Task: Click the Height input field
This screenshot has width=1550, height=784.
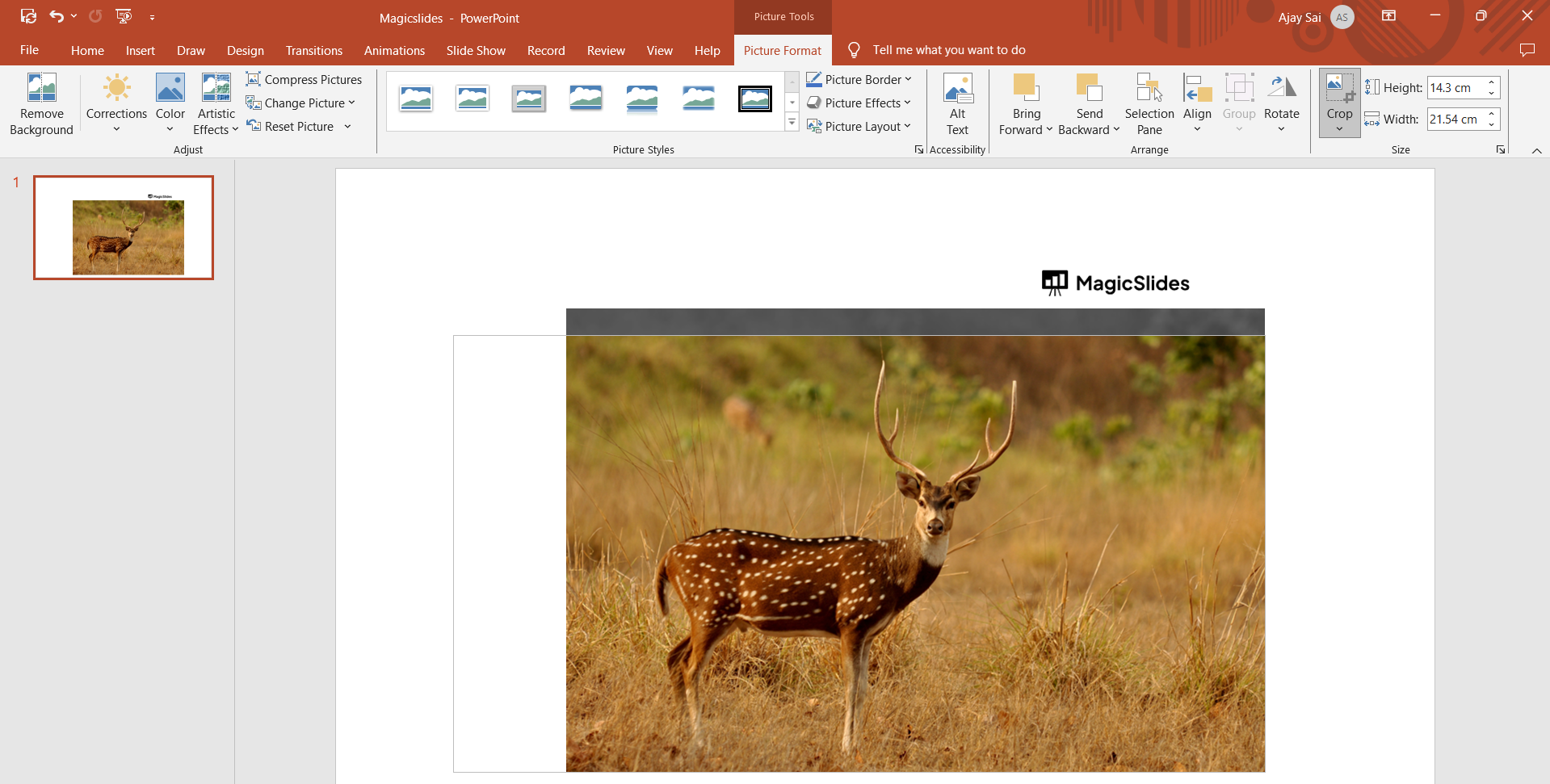Action: (x=1455, y=87)
